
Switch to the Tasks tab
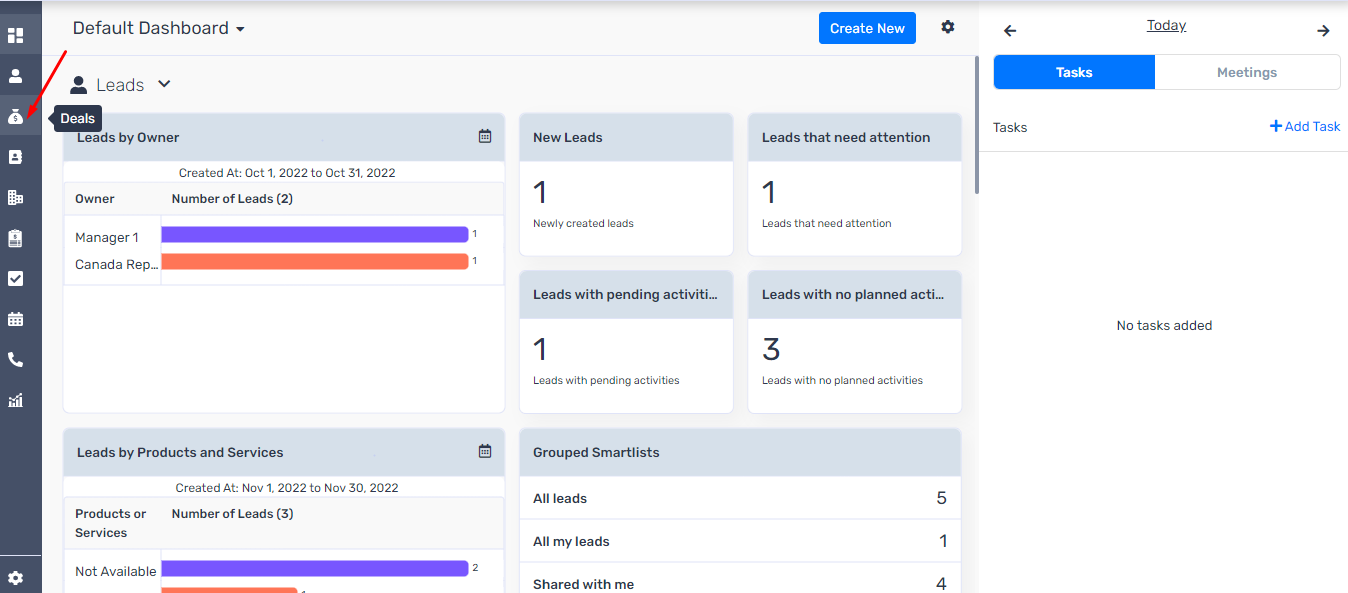(1074, 72)
